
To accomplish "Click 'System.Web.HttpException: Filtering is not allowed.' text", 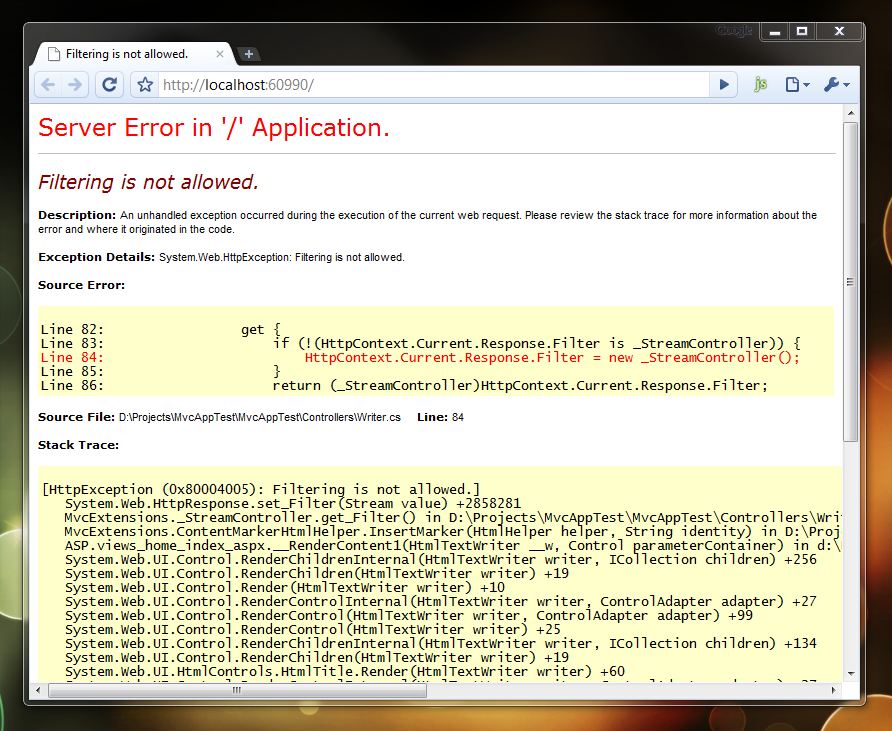I will tap(282, 257).
